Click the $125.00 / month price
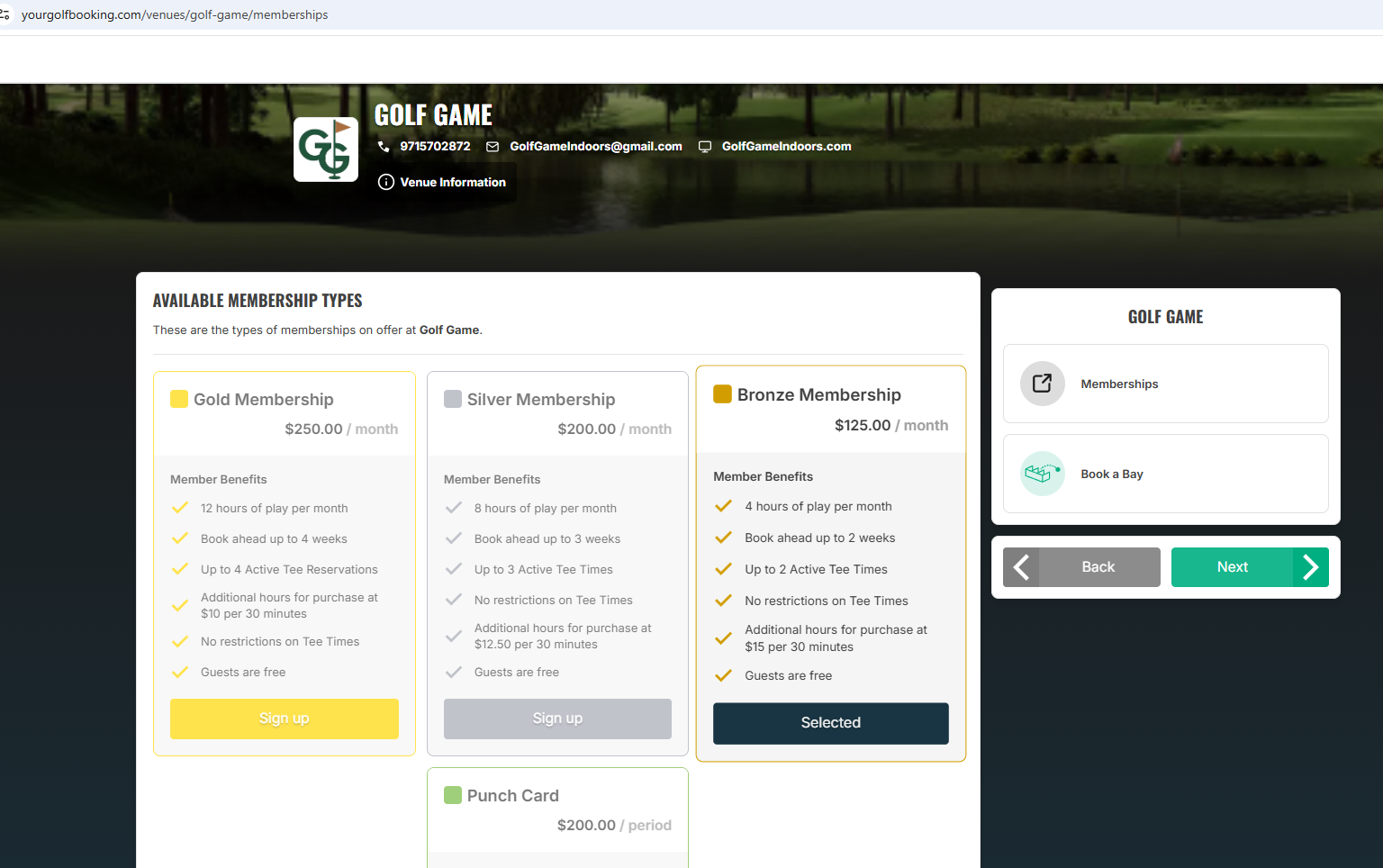 [x=891, y=425]
